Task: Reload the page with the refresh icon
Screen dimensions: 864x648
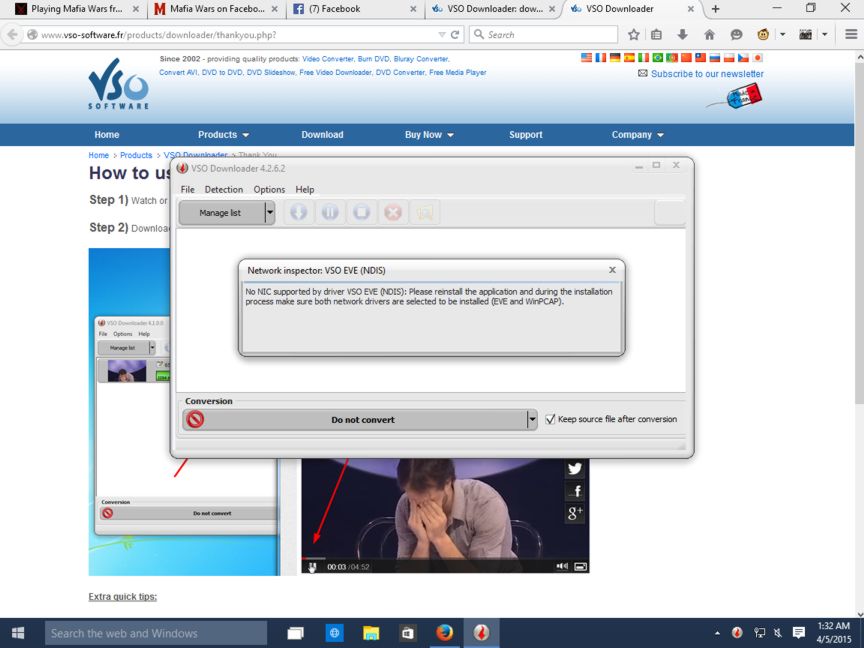Action: pos(455,35)
